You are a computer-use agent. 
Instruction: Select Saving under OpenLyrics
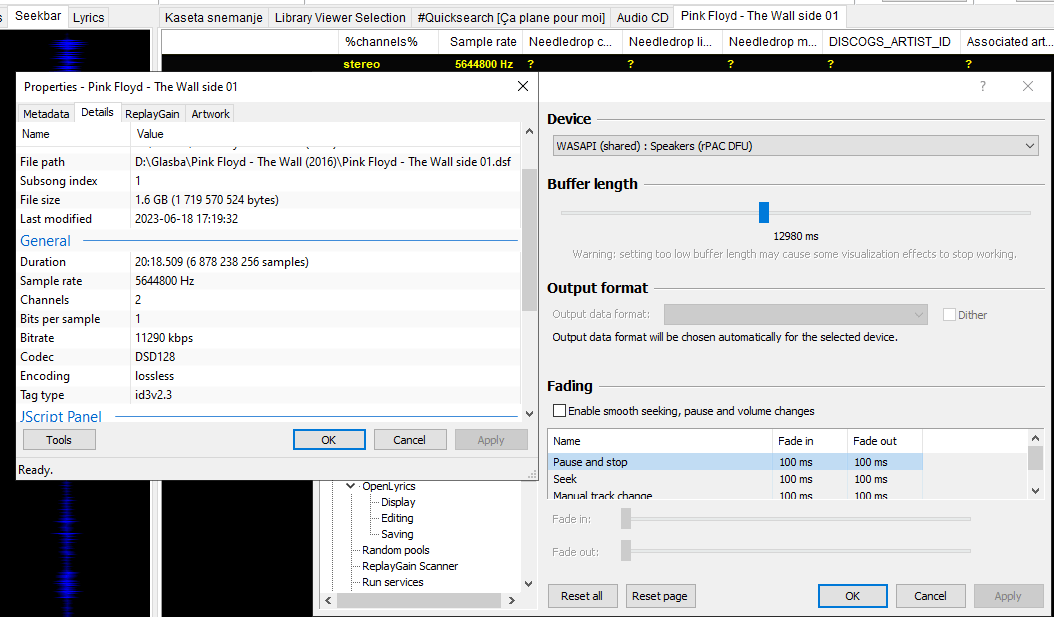(x=397, y=534)
